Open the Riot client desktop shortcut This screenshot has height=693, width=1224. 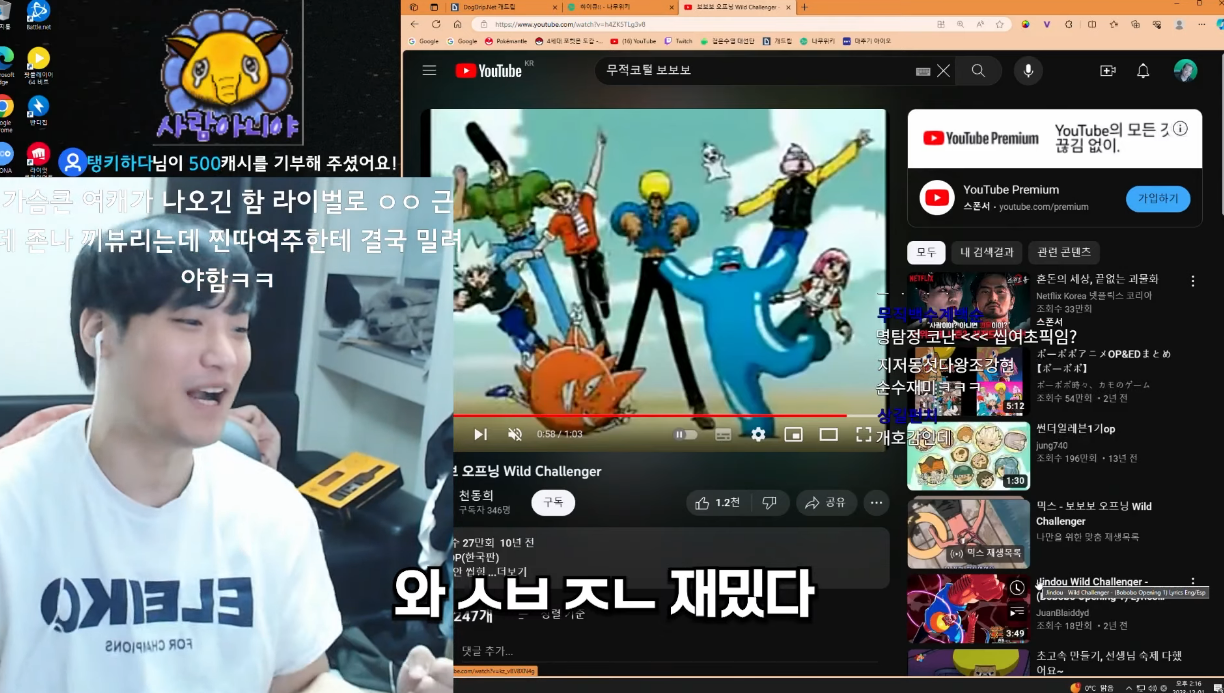38,160
